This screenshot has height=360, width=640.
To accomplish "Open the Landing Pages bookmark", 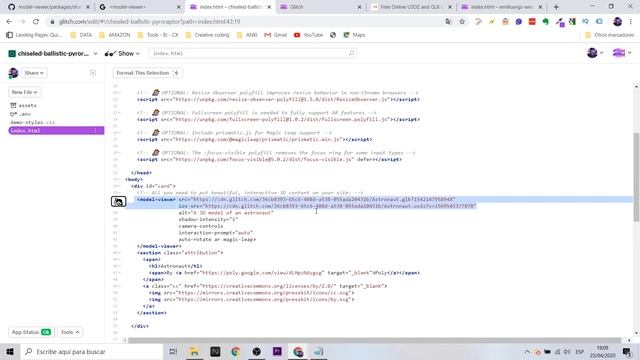I will point(34,35).
